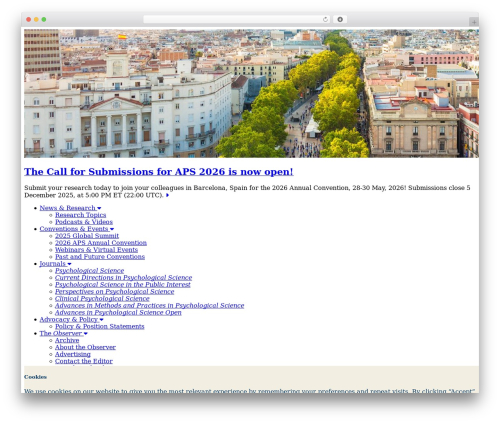Image resolution: width=500 pixels, height=423 pixels.
Task: Open the News & Research menu link
Action: 68,208
